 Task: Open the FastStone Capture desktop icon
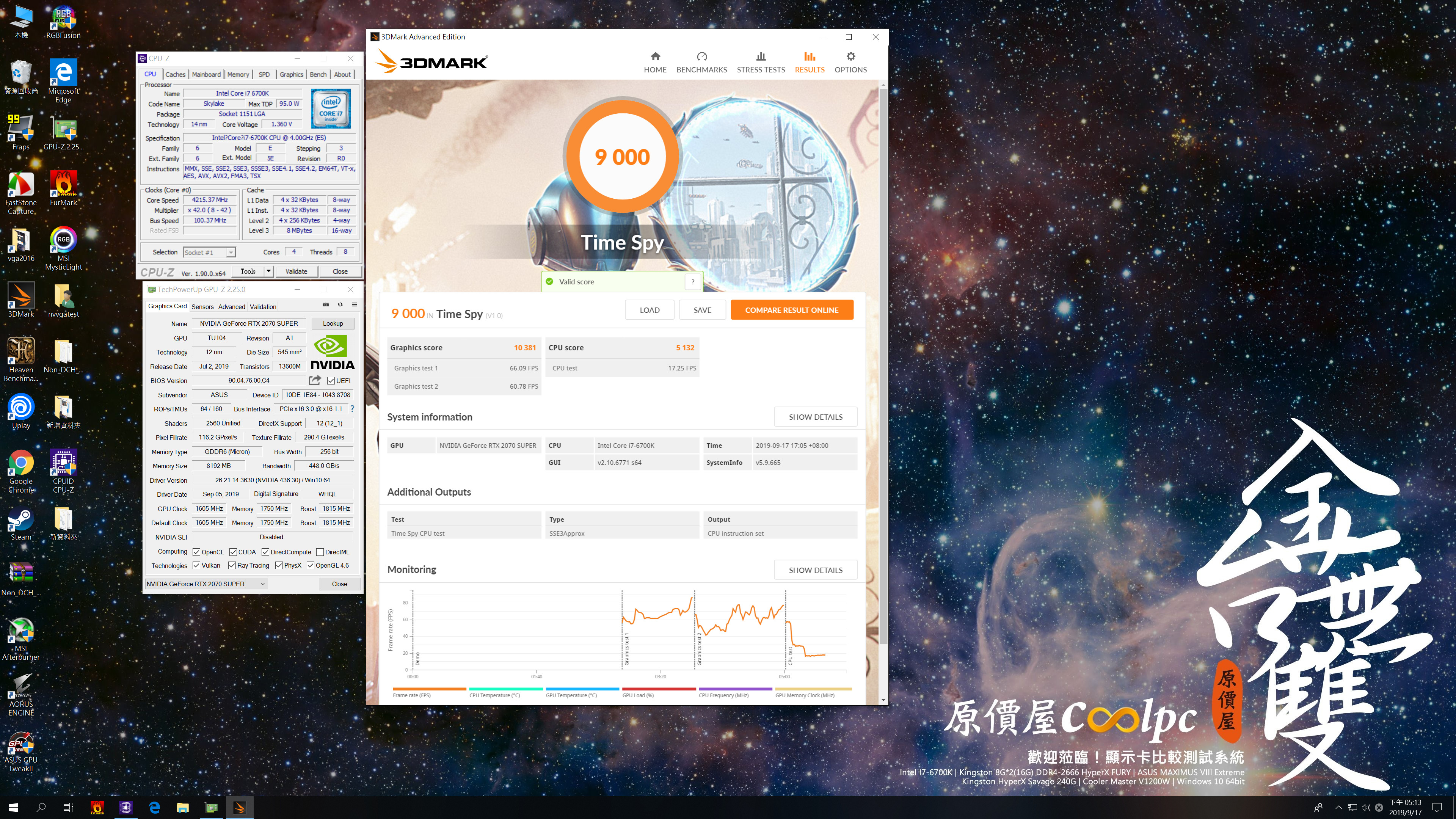(x=21, y=193)
